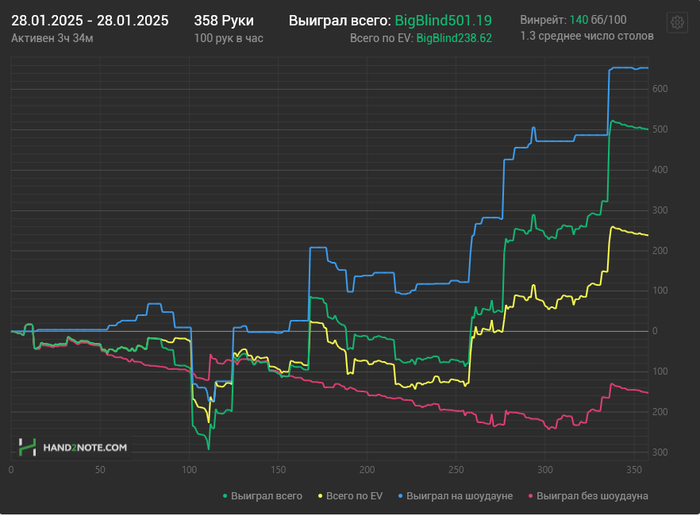Click the BigBlind501.19 total winnings value

point(443,21)
